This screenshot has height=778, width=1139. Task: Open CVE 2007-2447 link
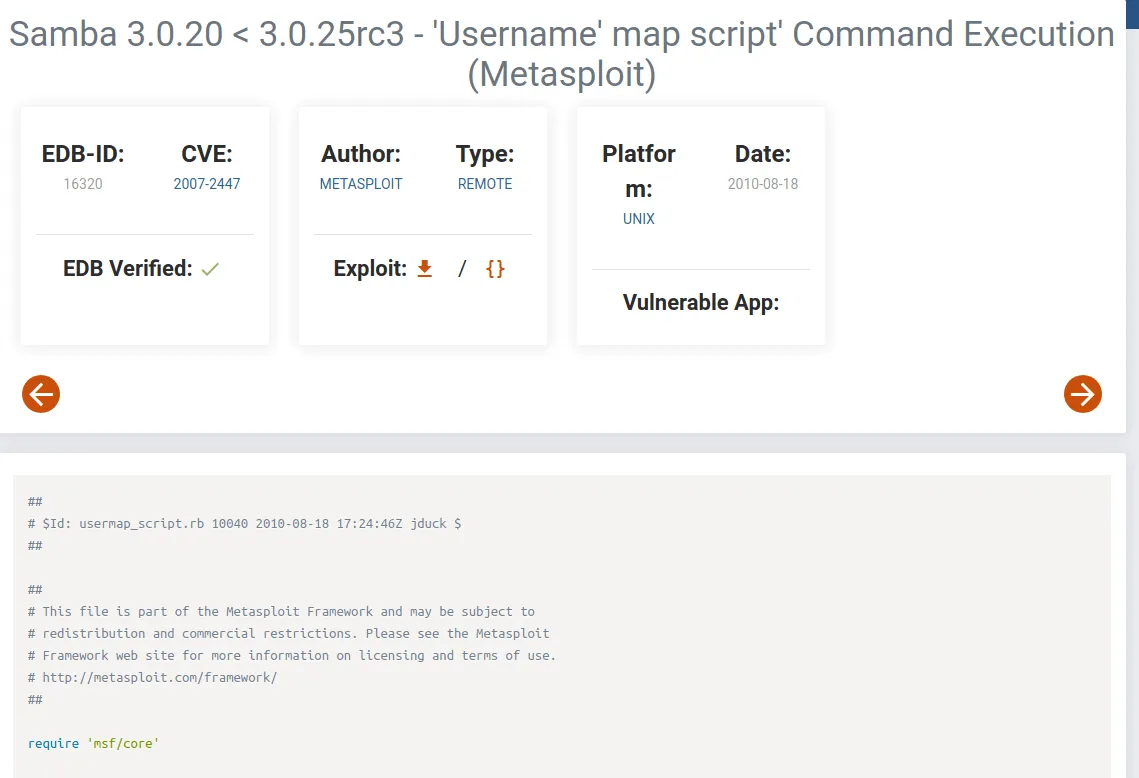tap(207, 184)
